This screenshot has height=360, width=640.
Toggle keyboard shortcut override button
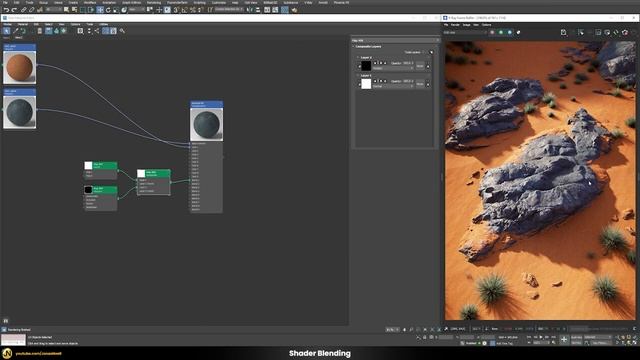tap(167, 9)
